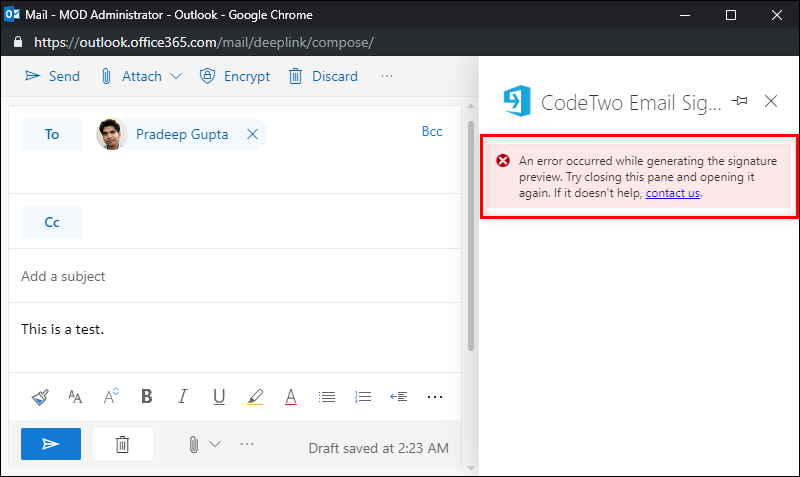Click the CodeTwo logo icon
This screenshot has height=477, width=800.
point(517,101)
